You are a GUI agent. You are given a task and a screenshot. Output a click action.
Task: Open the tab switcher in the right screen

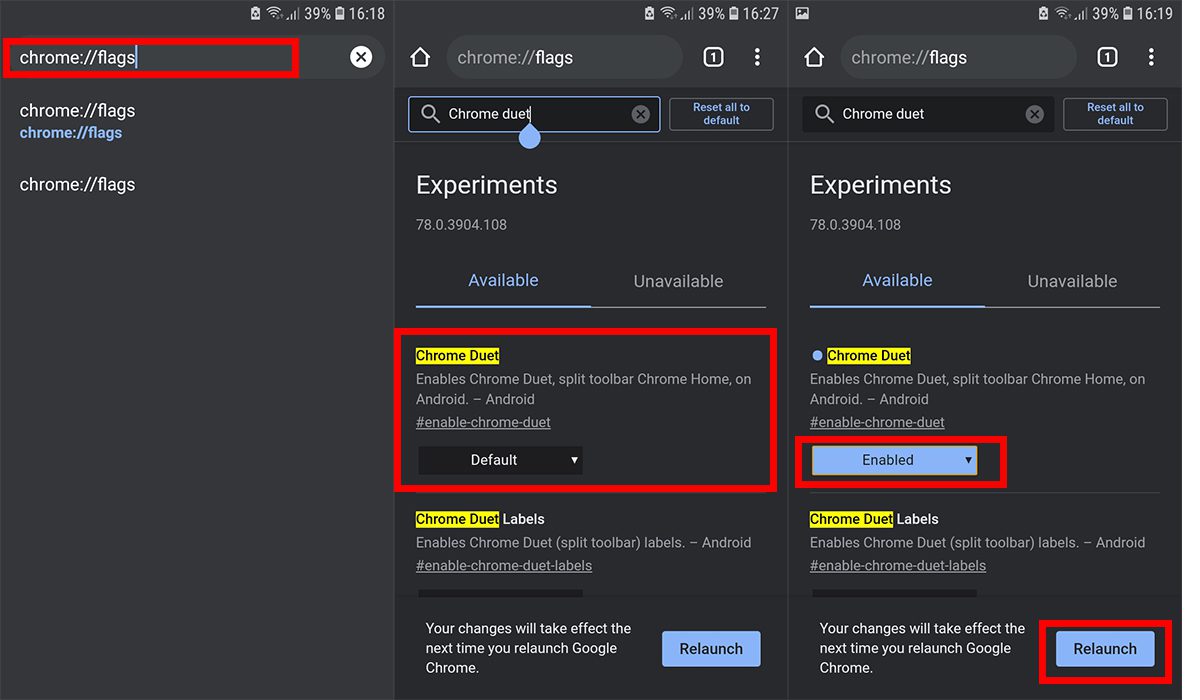click(1107, 57)
